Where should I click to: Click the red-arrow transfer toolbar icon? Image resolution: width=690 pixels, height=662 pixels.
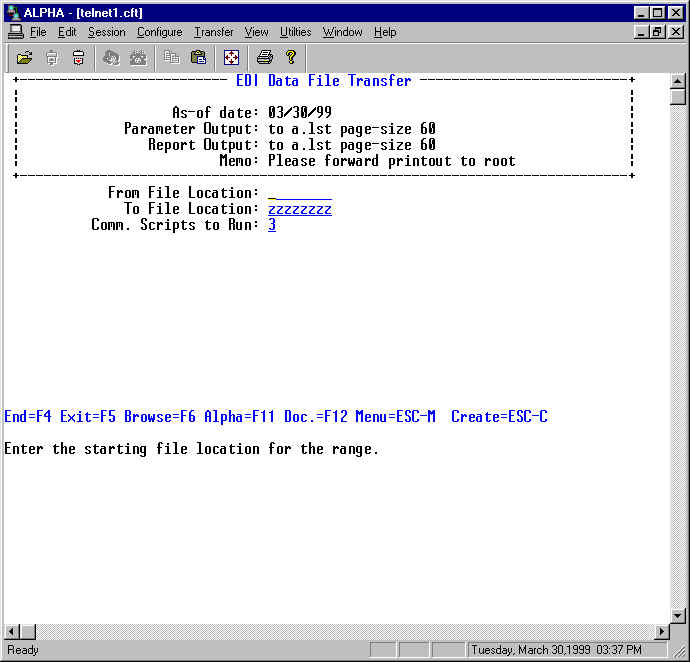[78, 58]
